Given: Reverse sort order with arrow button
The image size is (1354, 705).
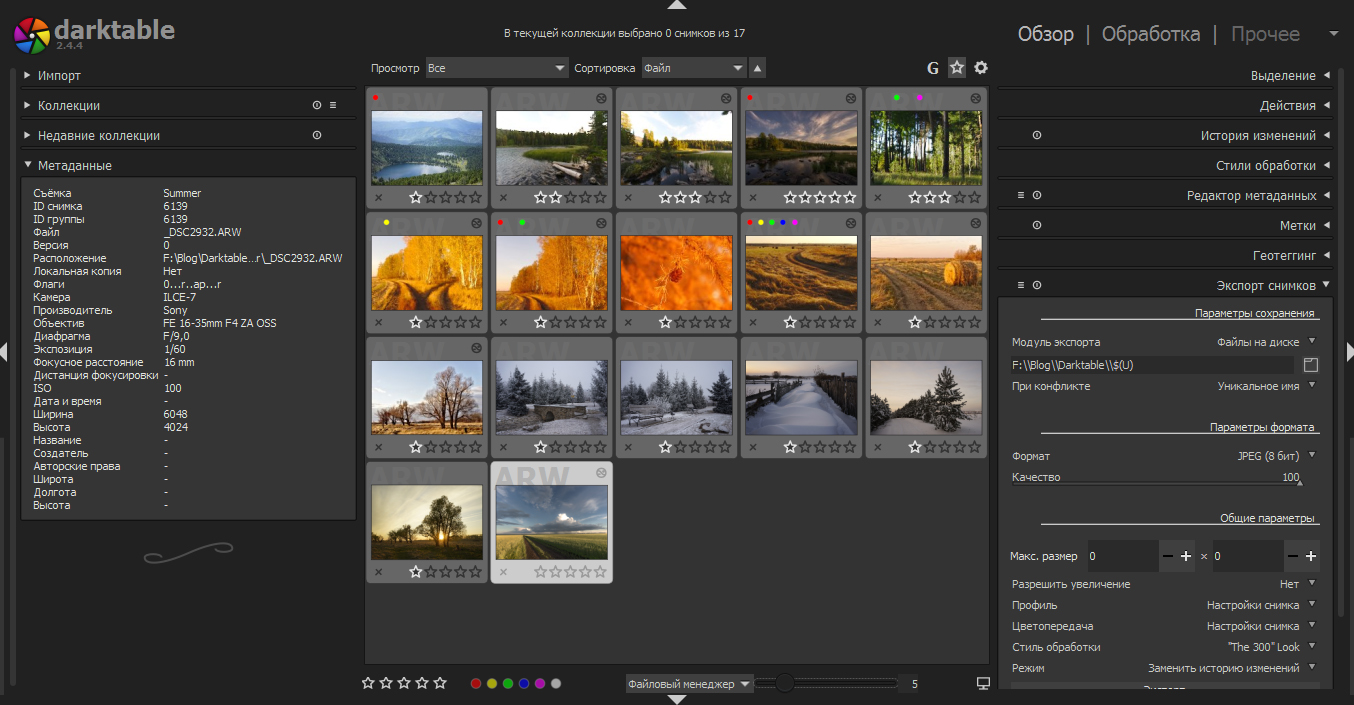Looking at the screenshot, I should (758, 68).
